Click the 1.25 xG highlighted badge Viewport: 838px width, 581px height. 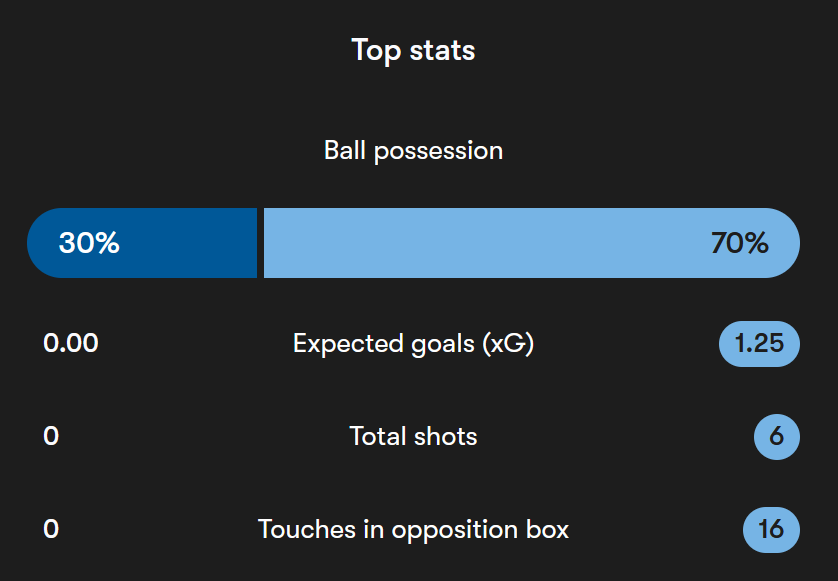pos(759,344)
